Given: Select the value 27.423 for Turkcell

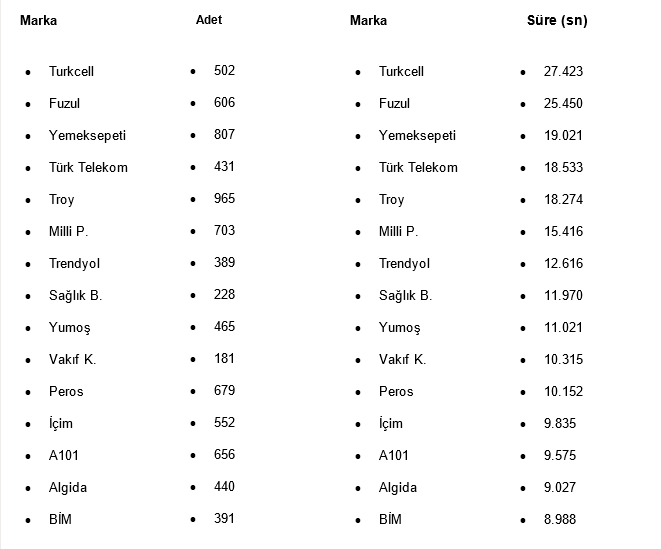Looking at the screenshot, I should tap(563, 72).
